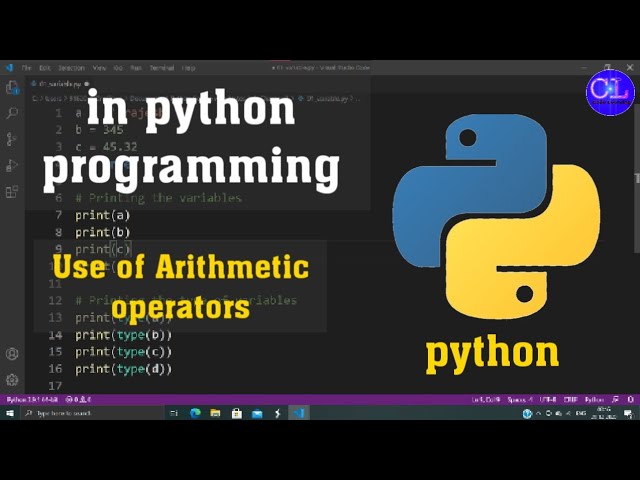Click the editor vertical scrollbar

637,180
